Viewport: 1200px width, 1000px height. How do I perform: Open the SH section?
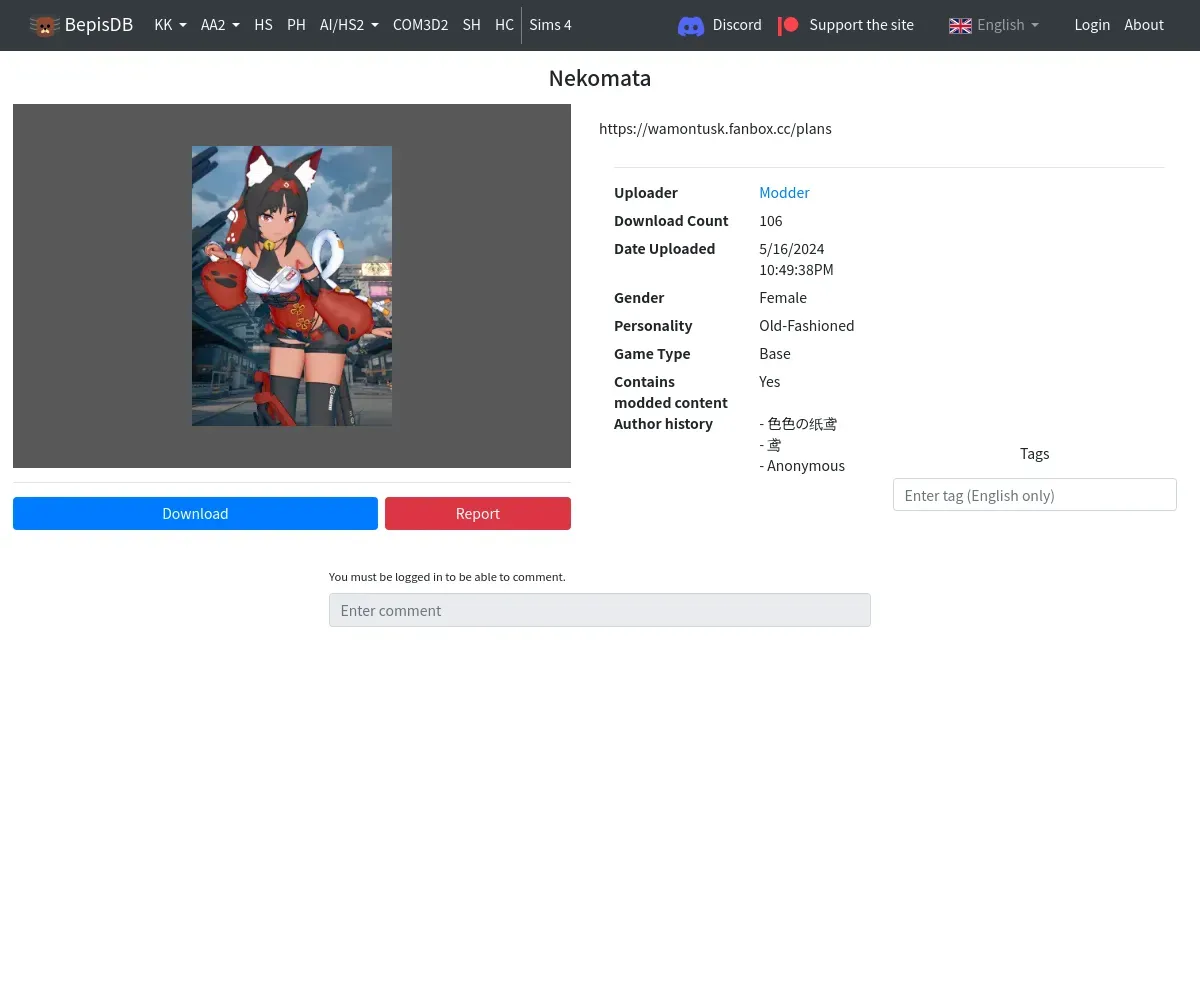pyautogui.click(x=471, y=25)
